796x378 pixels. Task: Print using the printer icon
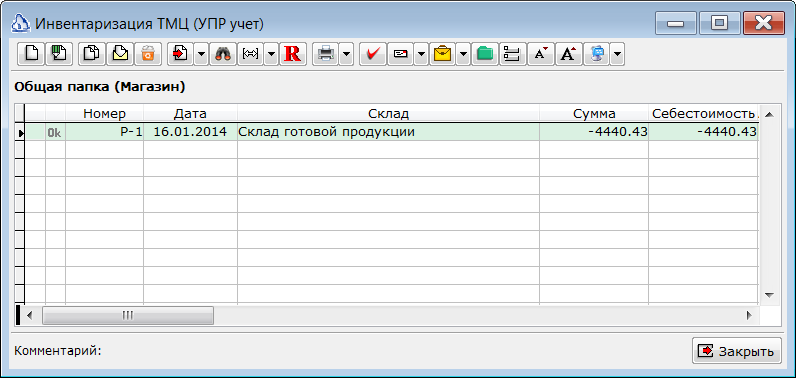coord(325,53)
